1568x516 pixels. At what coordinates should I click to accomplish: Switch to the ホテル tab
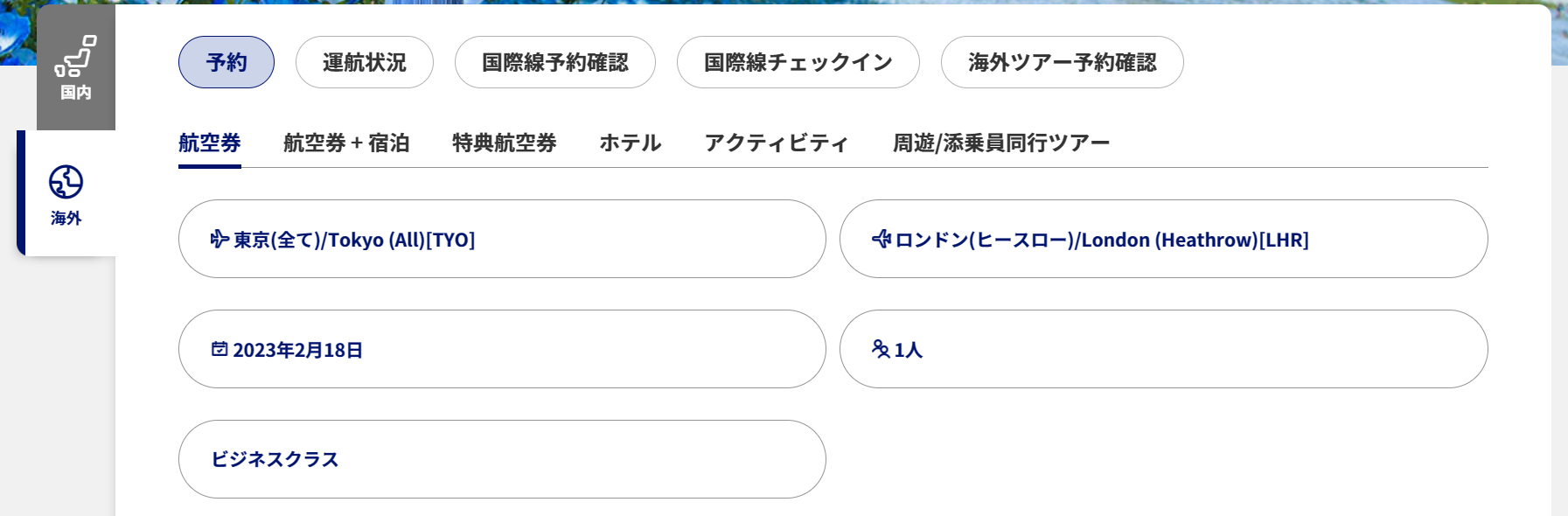(631, 143)
